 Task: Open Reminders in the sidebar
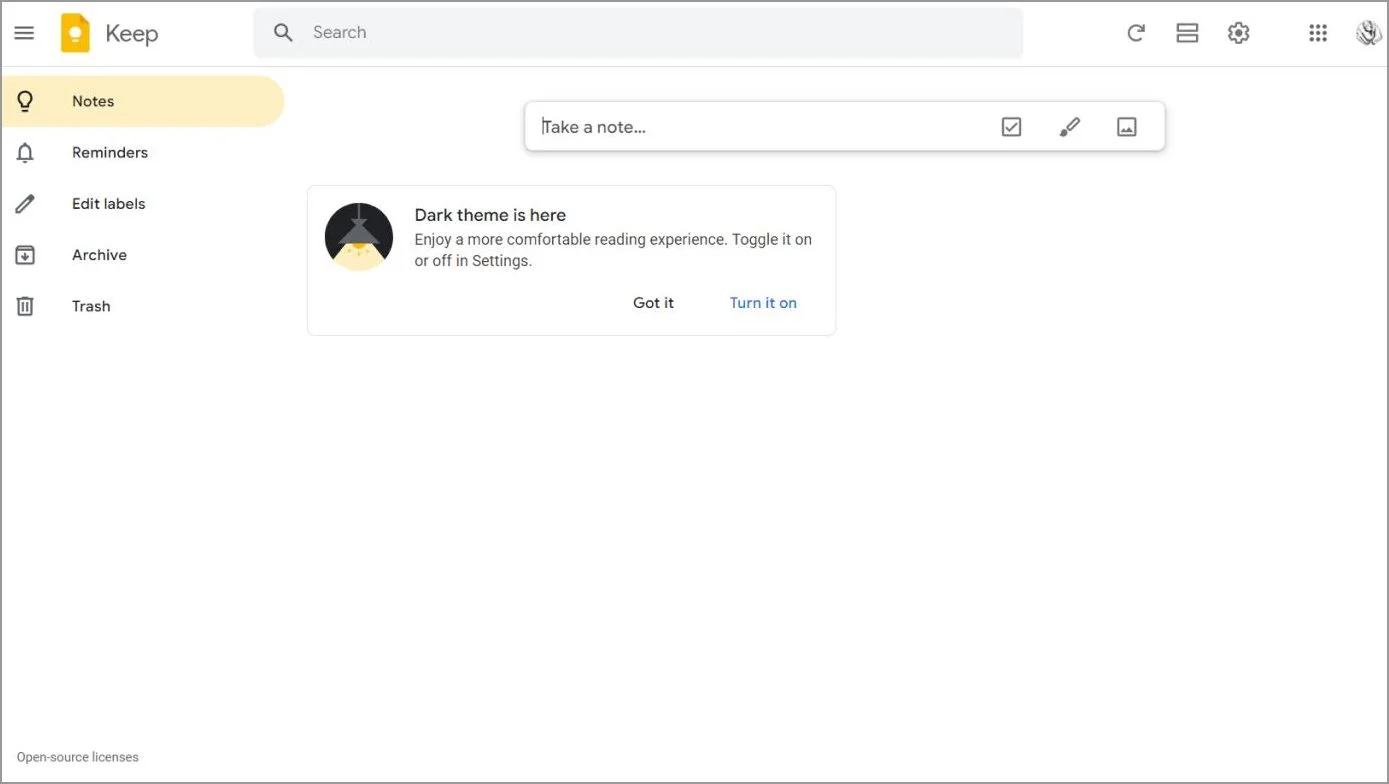143,152
